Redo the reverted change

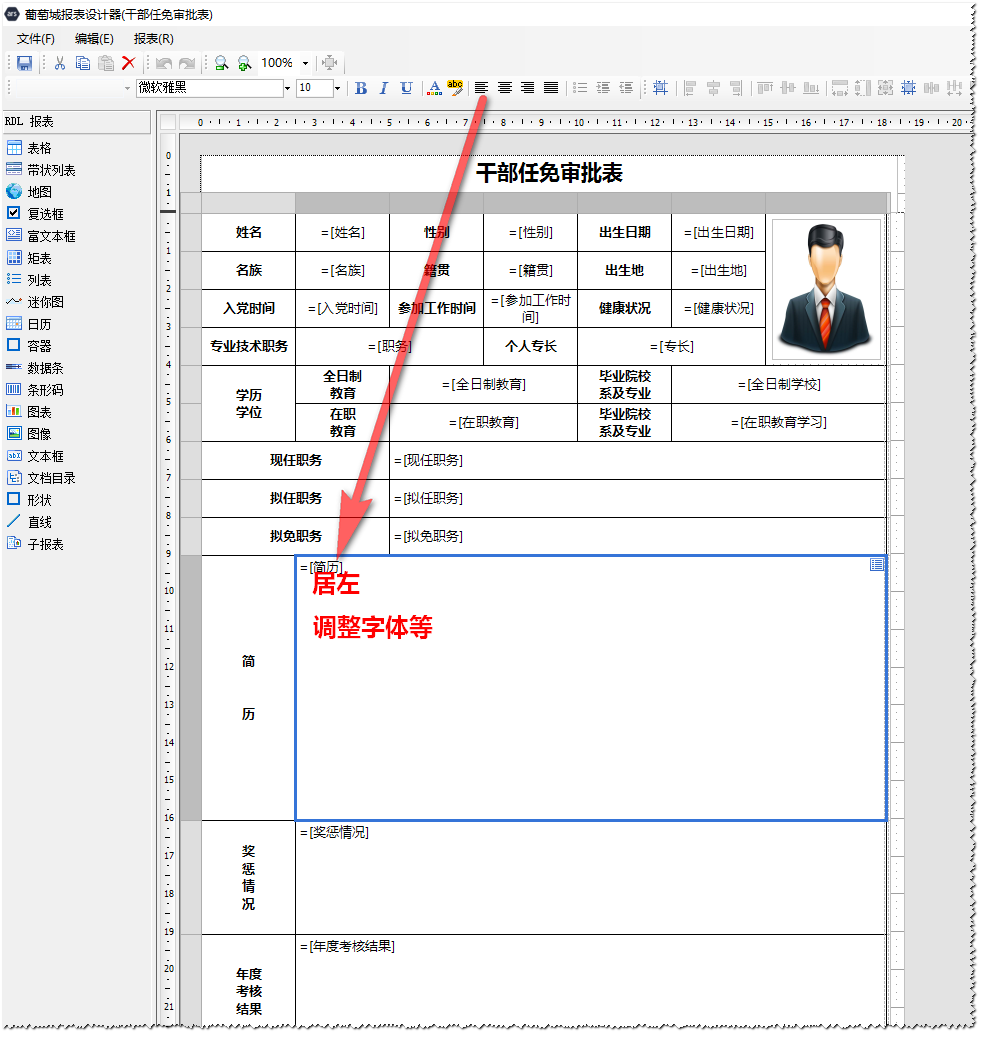[x=187, y=64]
